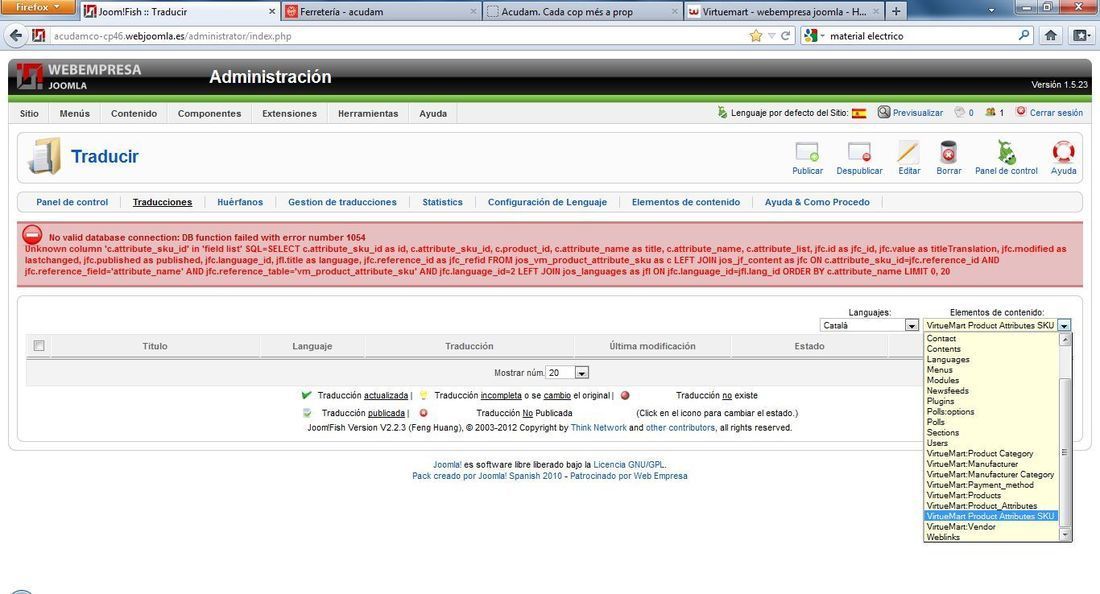Open Configuración de Lenguaje link
This screenshot has width=1100, height=594.
[547, 202]
